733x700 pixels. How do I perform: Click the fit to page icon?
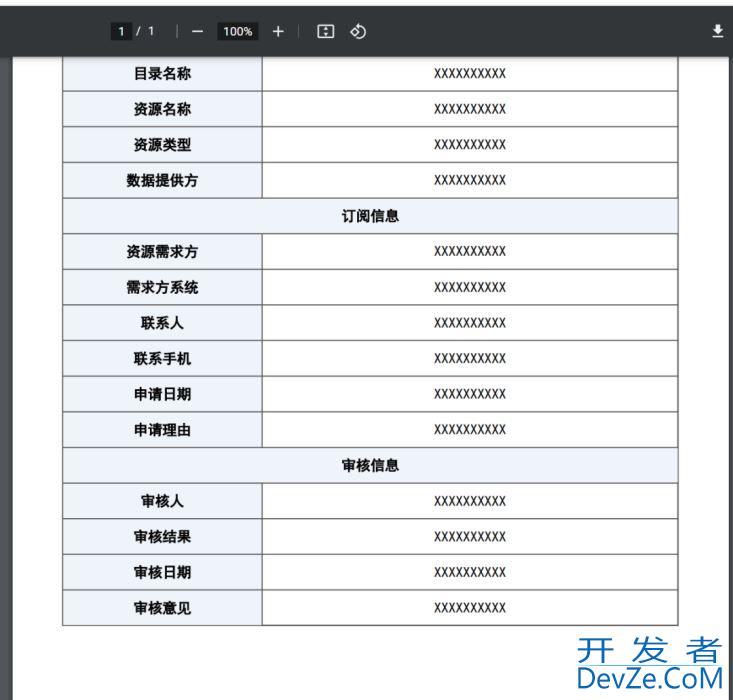325,32
